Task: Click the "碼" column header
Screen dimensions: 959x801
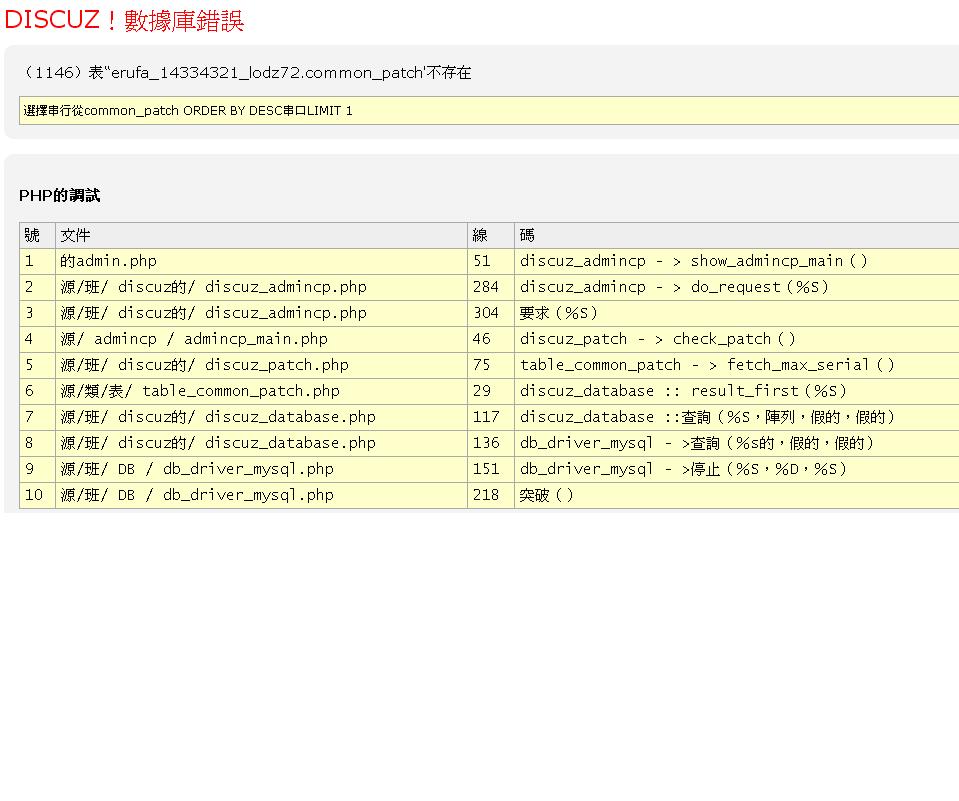Action: 736,235
